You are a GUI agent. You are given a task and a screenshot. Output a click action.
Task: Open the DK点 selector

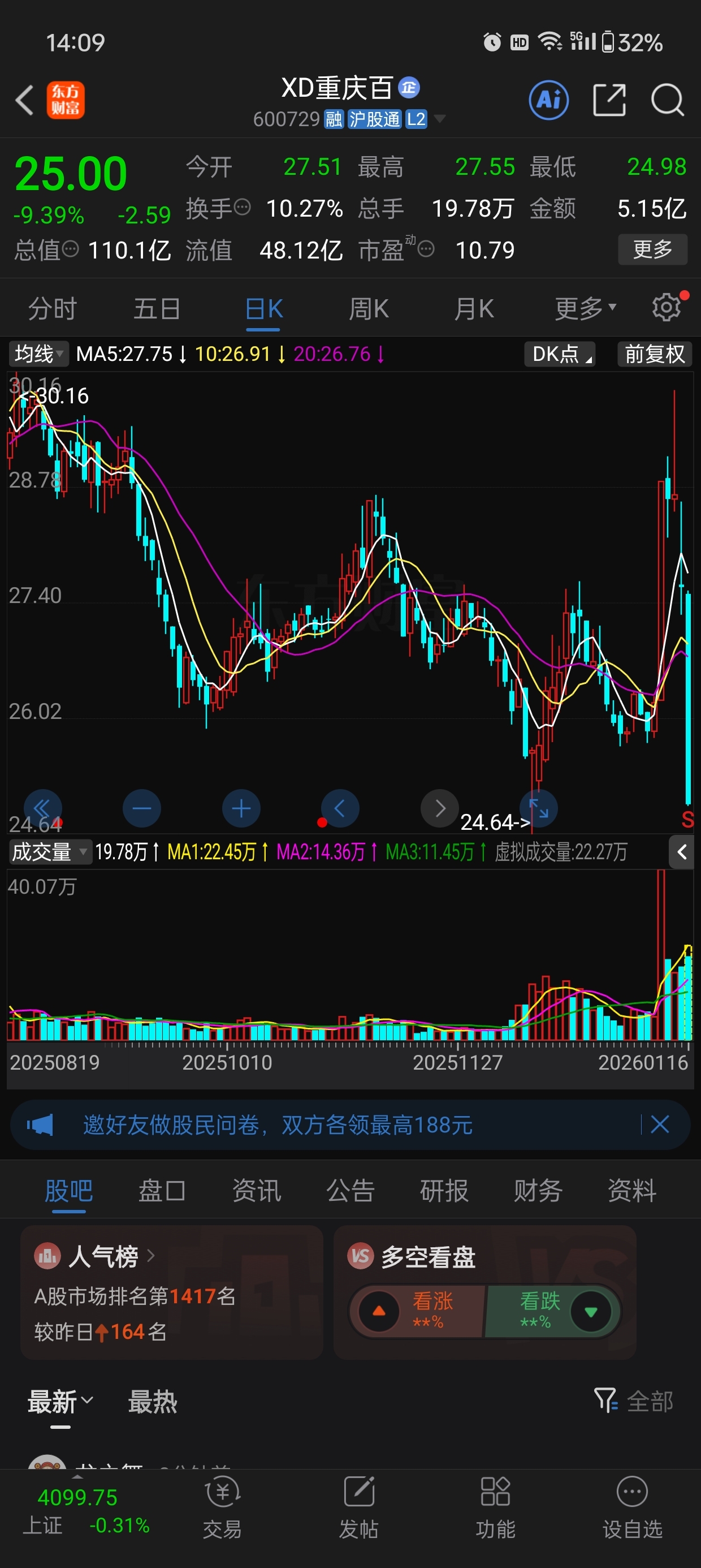pos(560,354)
